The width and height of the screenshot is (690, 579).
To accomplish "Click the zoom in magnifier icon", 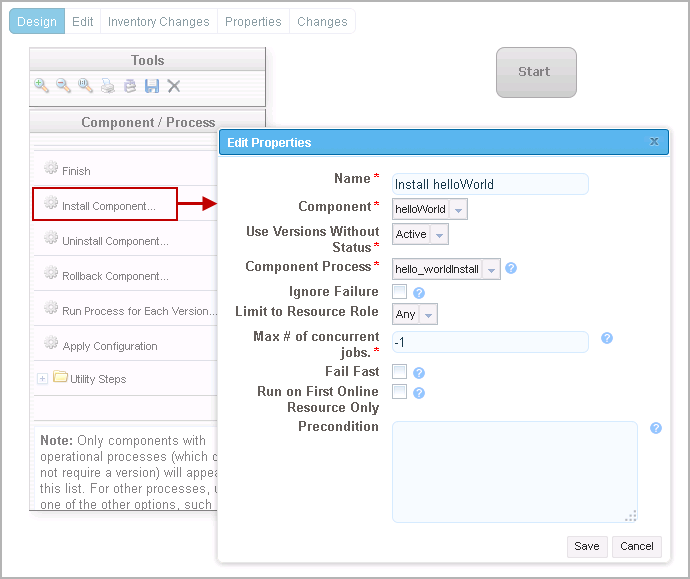I will [x=41, y=86].
